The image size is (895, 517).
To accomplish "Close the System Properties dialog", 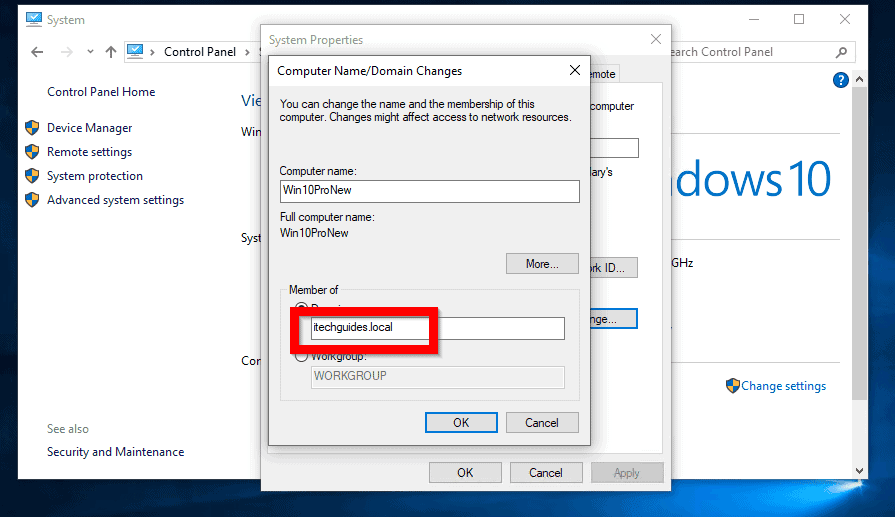I will point(656,39).
